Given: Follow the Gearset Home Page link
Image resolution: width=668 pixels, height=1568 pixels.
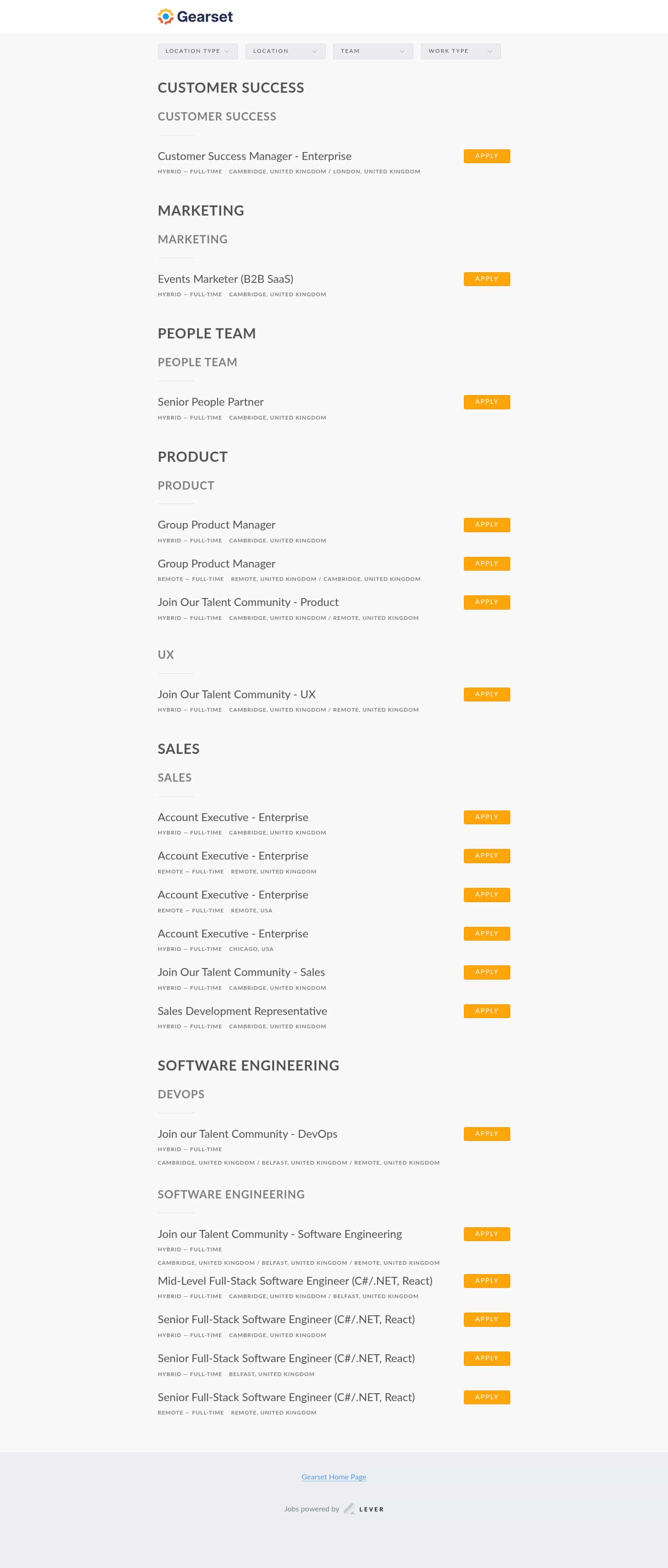Looking at the screenshot, I should point(334,1477).
